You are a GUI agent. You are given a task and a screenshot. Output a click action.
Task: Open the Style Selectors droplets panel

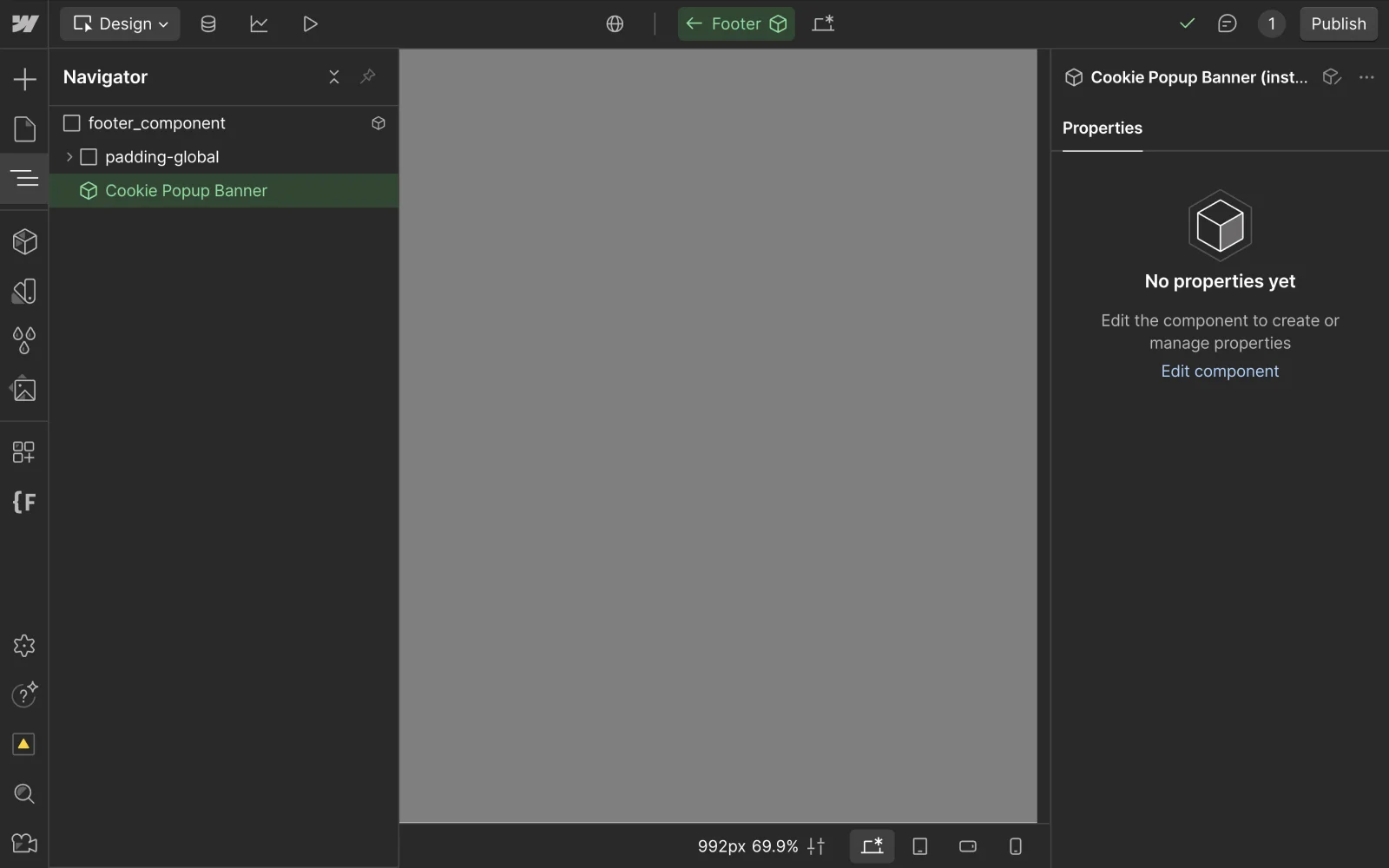24,340
